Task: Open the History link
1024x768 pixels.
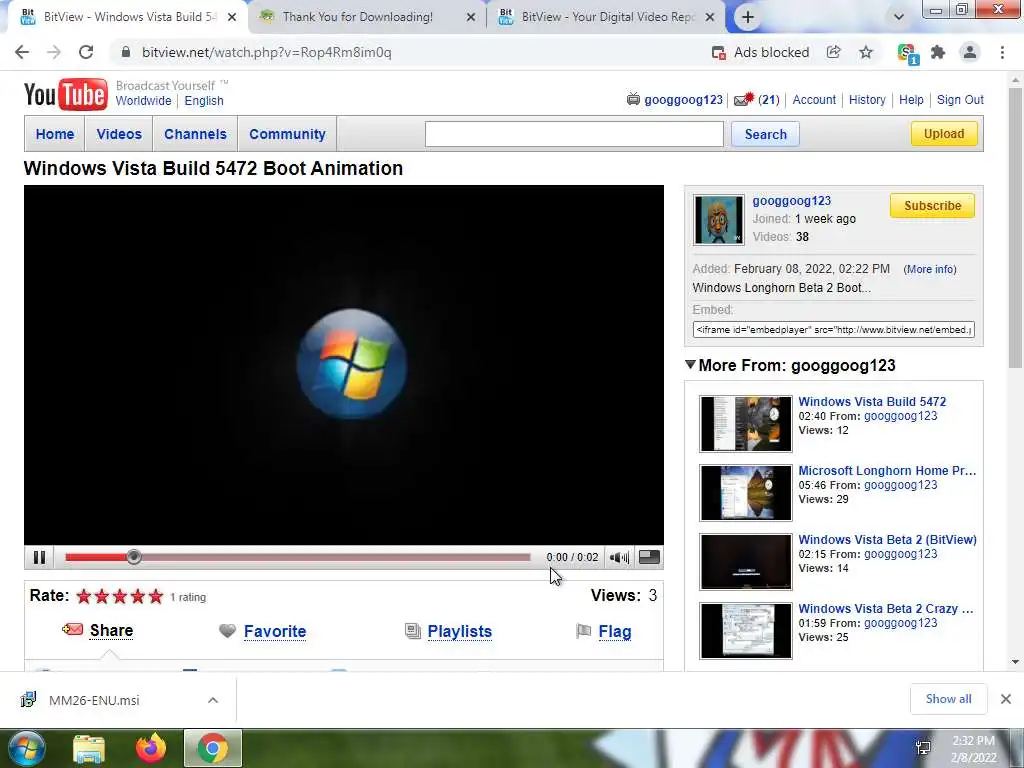Action: point(867,100)
